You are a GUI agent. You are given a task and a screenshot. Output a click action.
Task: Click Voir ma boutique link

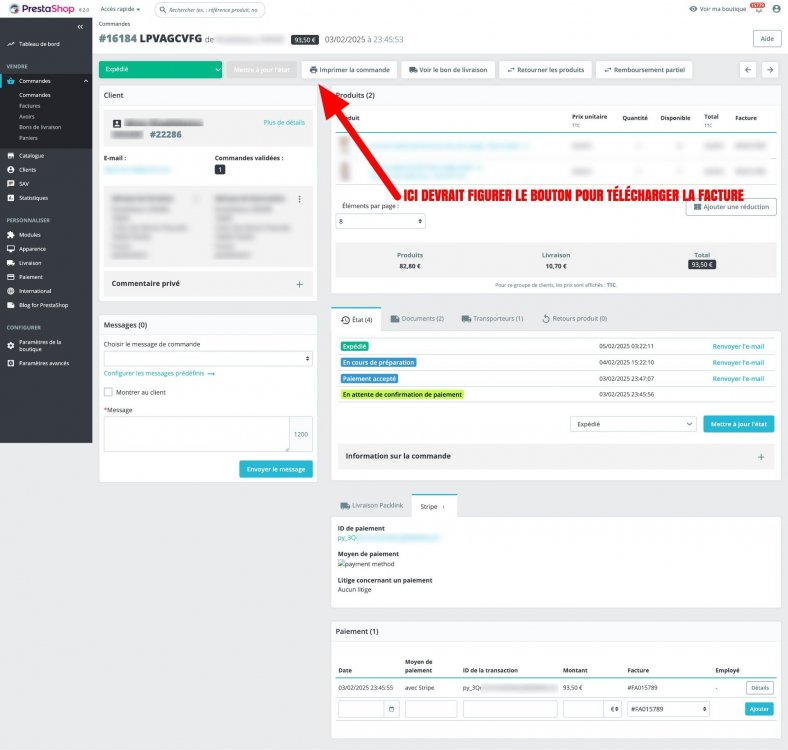coord(718,9)
